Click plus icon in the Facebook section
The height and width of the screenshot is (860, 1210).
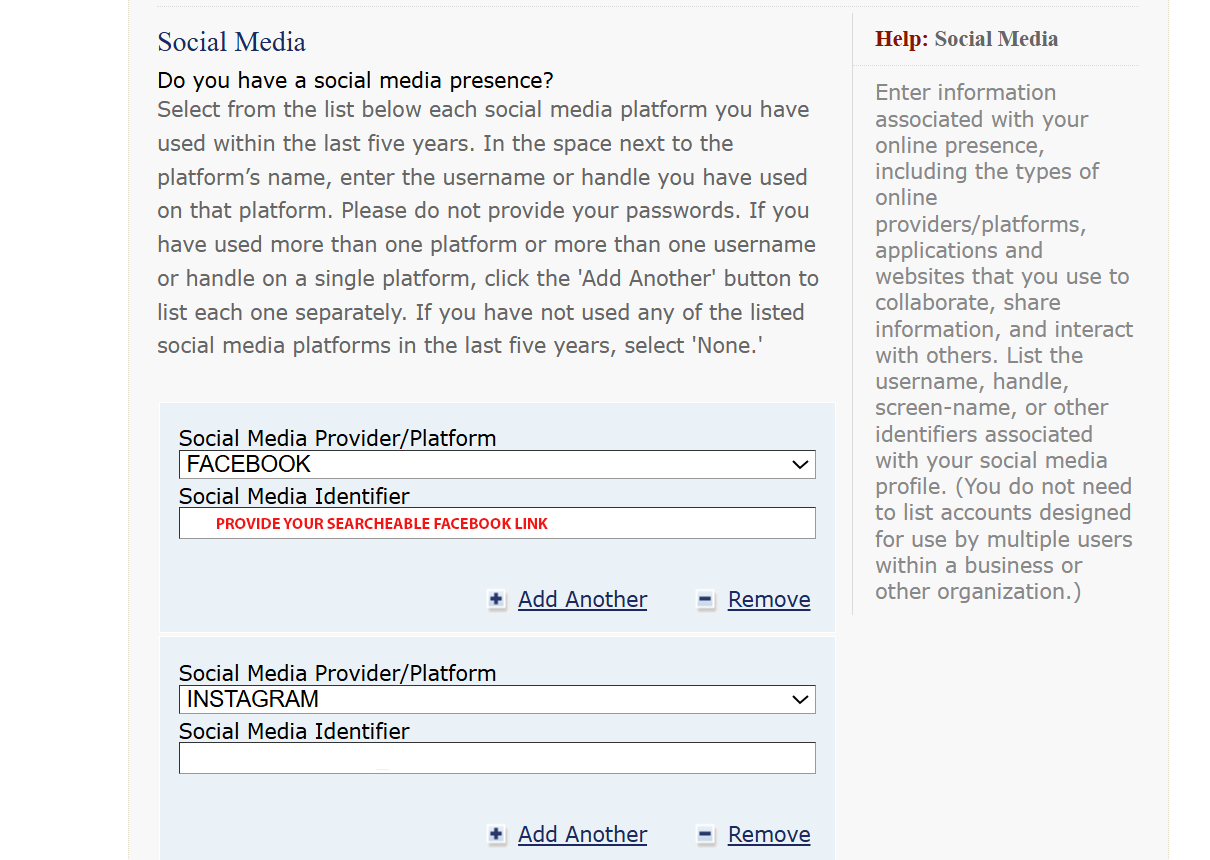497,600
